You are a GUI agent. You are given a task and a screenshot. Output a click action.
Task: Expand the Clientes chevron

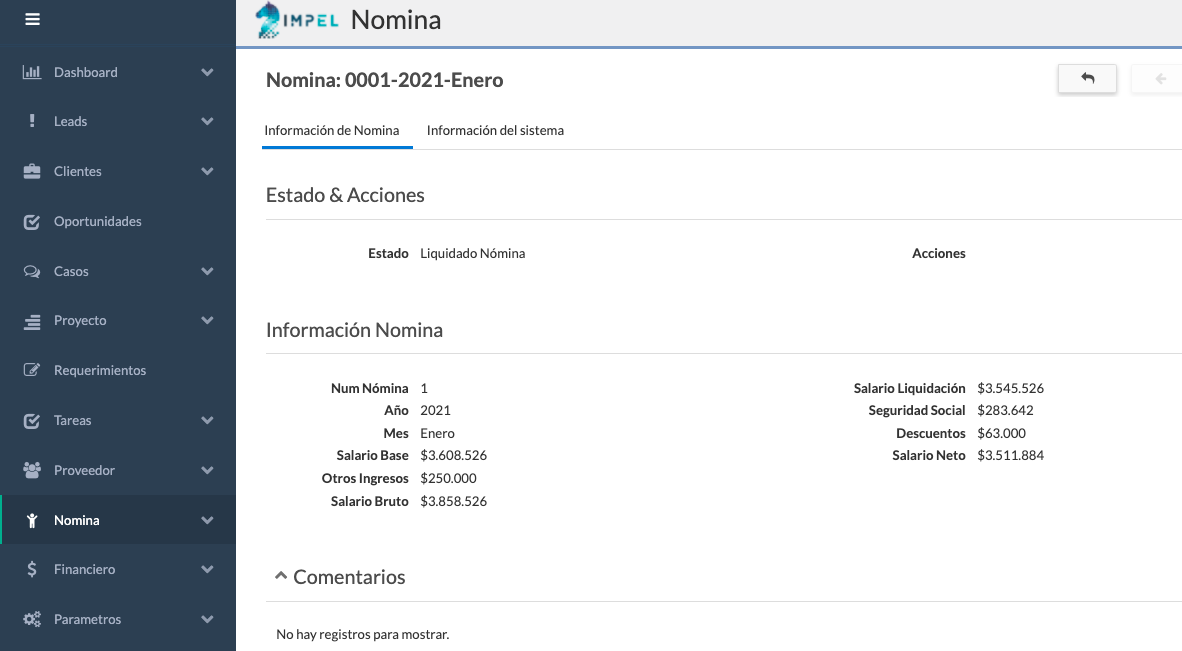pyautogui.click(x=207, y=171)
